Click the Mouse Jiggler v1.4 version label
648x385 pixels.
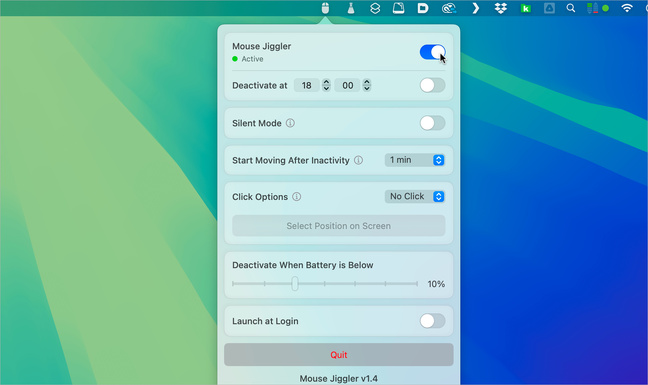pyautogui.click(x=338, y=378)
